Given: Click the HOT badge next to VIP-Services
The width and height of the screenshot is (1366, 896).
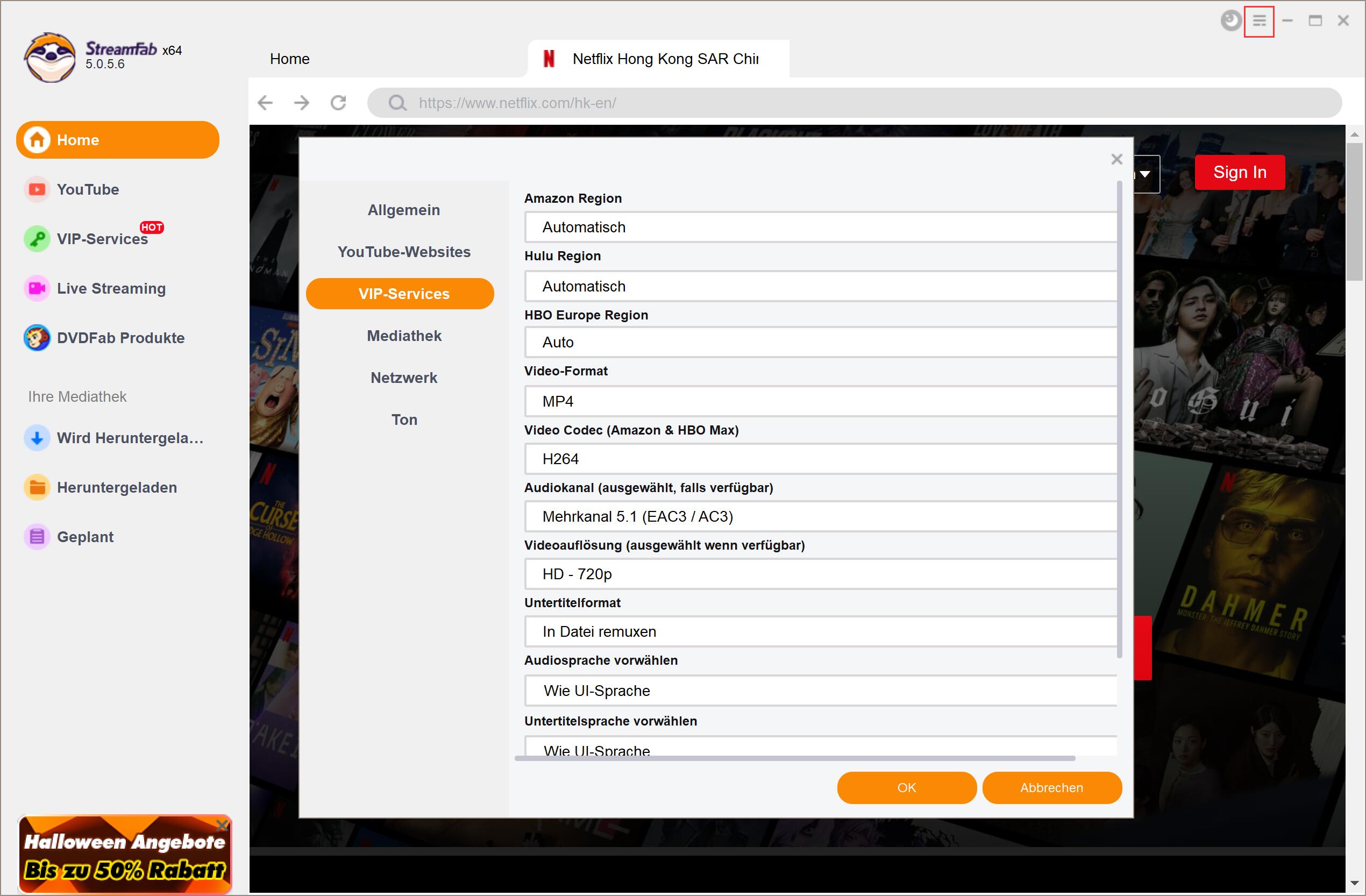Looking at the screenshot, I should [x=152, y=227].
